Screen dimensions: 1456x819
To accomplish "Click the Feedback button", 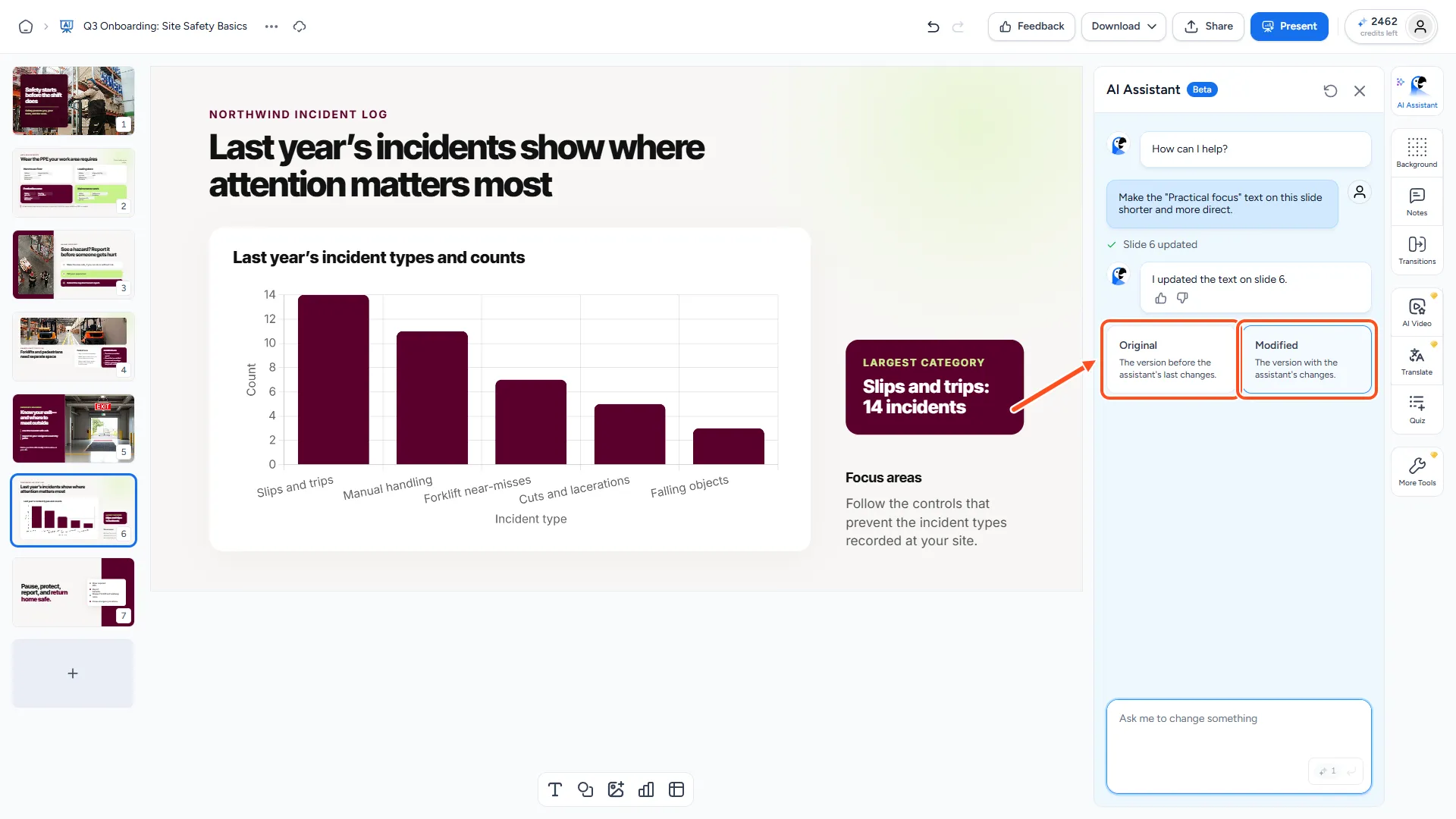I will pos(1031,27).
